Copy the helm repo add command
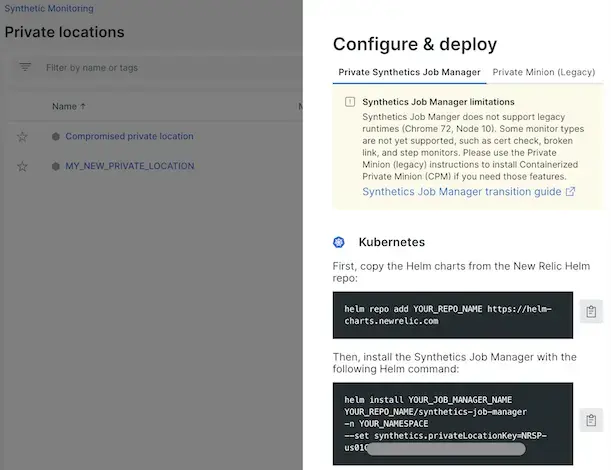This screenshot has height=470, width=611. click(591, 313)
